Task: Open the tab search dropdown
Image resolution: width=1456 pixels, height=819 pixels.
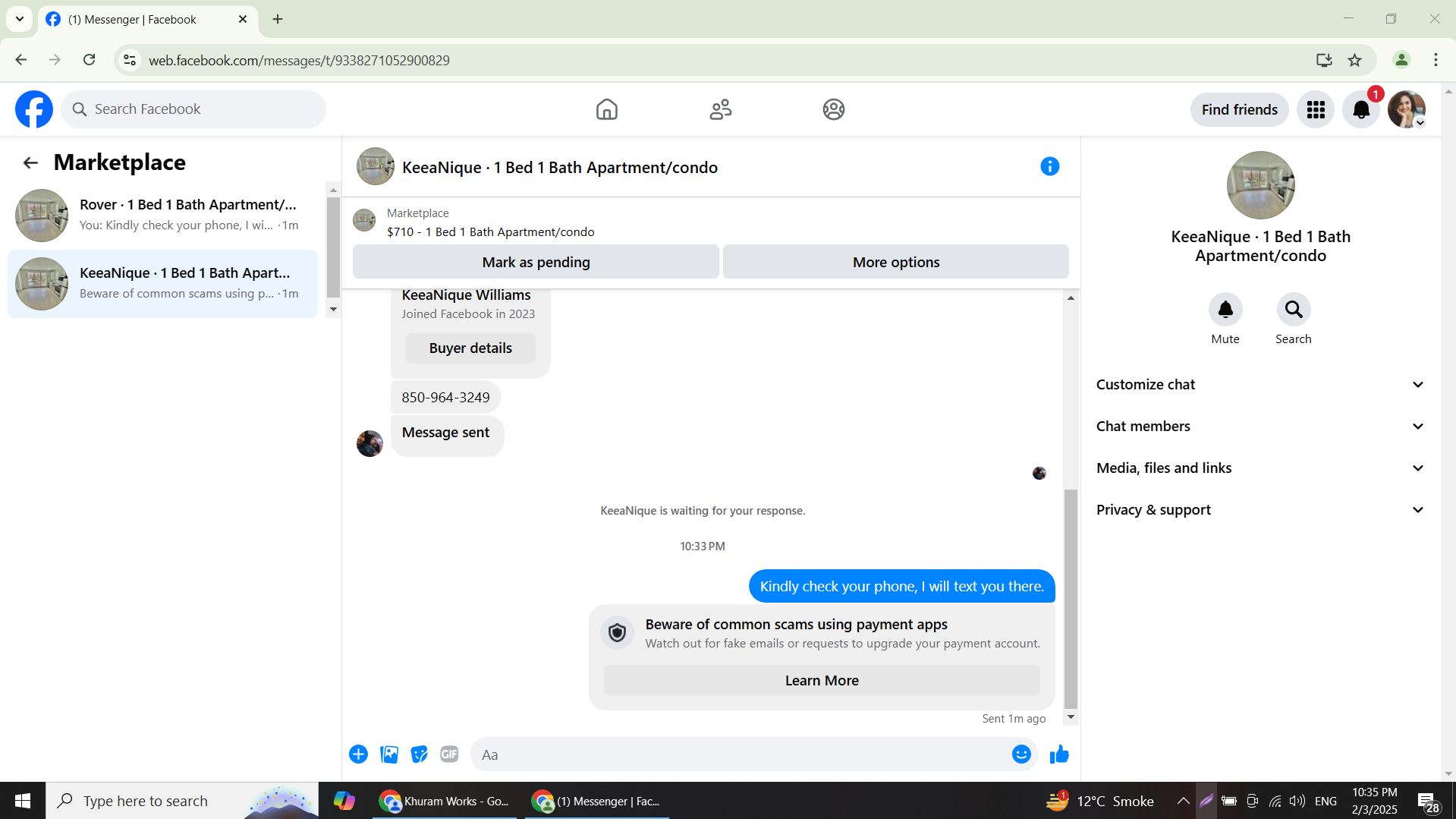Action: tap(20, 19)
